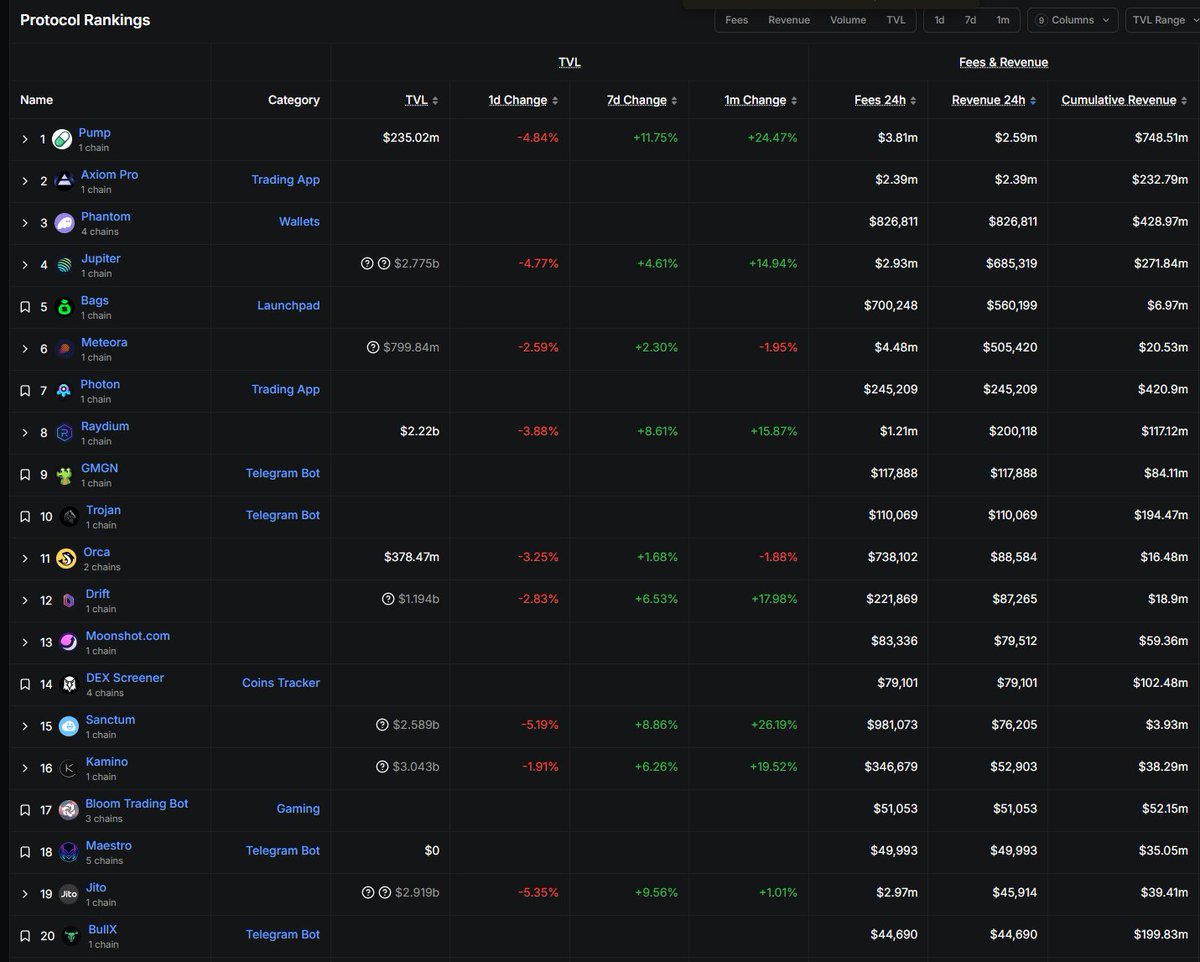Switch to the 1m time period

(1002, 20)
